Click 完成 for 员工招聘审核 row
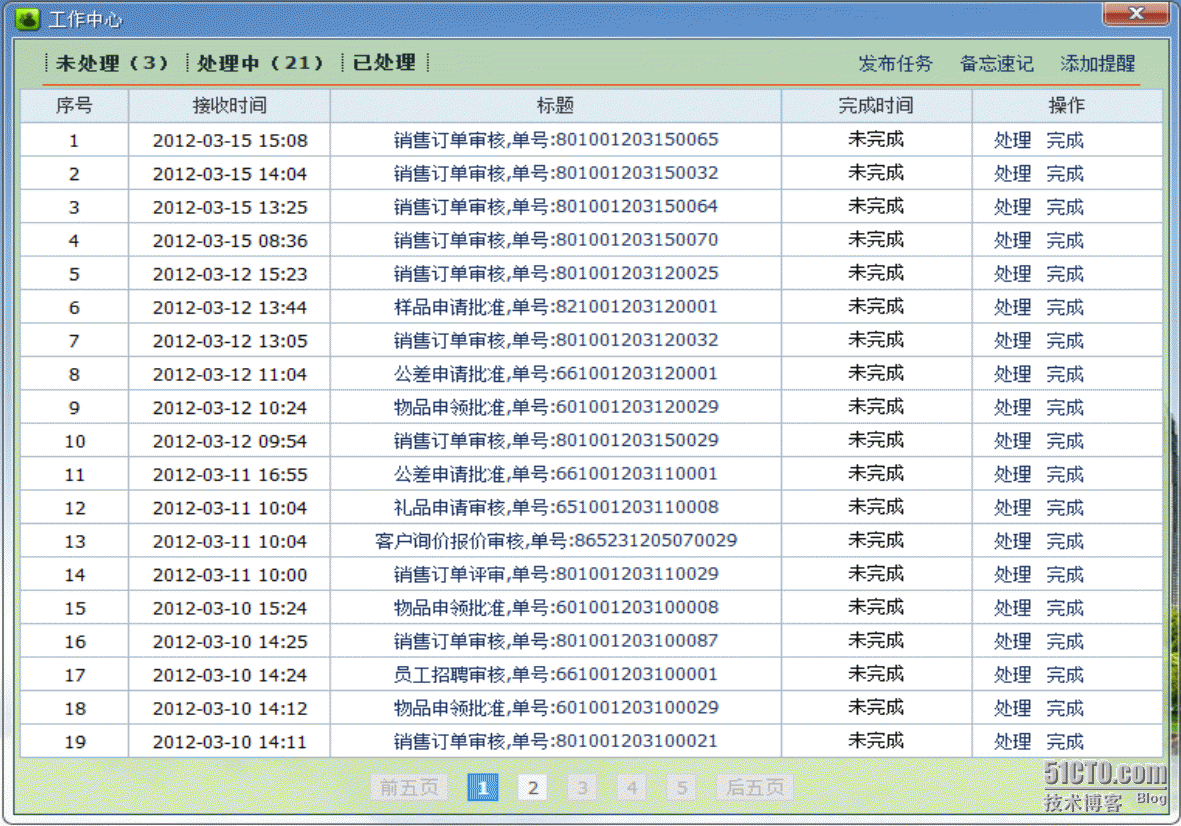 [x=1065, y=675]
